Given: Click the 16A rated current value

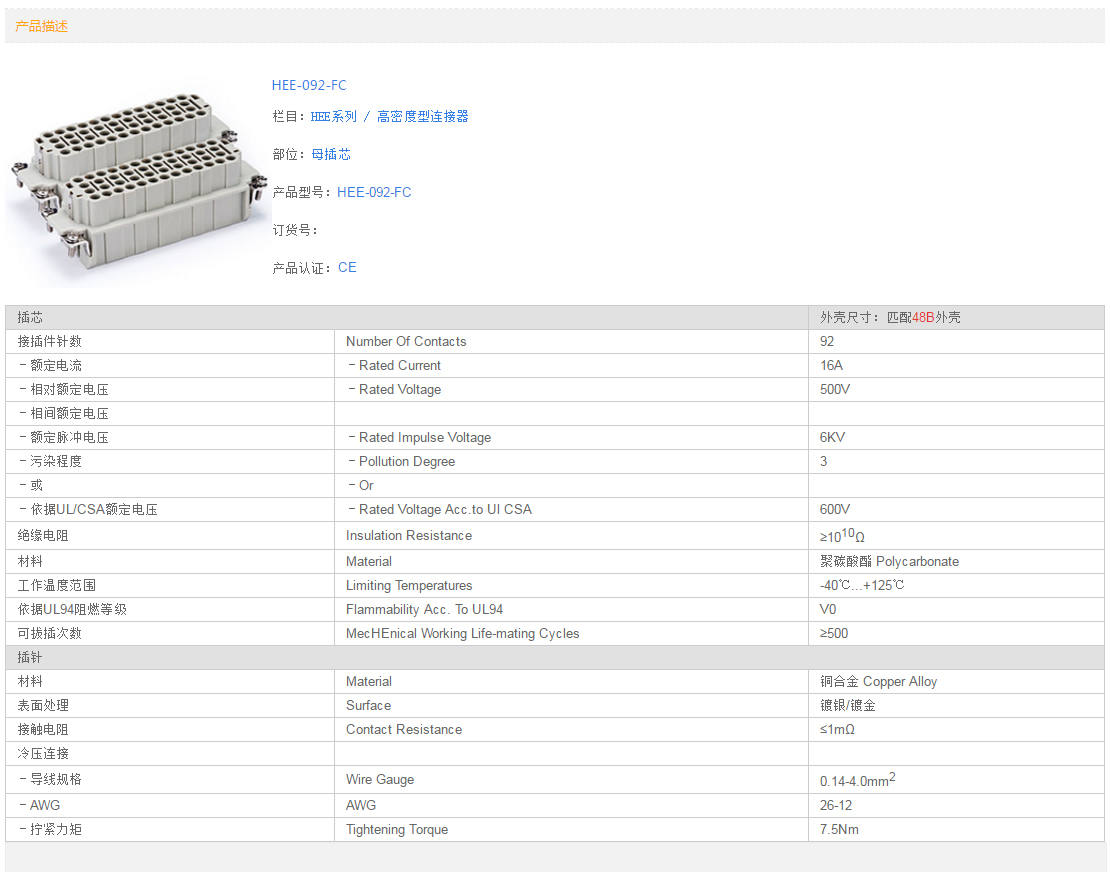Looking at the screenshot, I should click(831, 365).
